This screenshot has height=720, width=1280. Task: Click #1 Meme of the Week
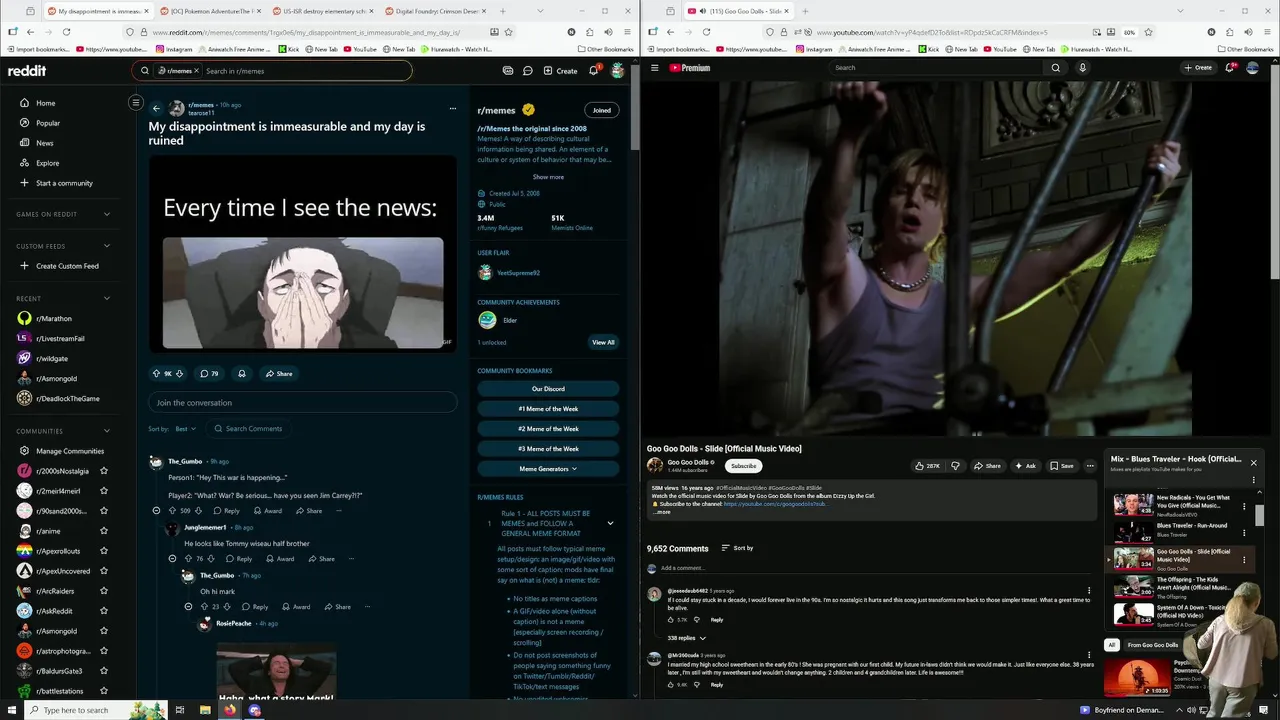point(548,409)
